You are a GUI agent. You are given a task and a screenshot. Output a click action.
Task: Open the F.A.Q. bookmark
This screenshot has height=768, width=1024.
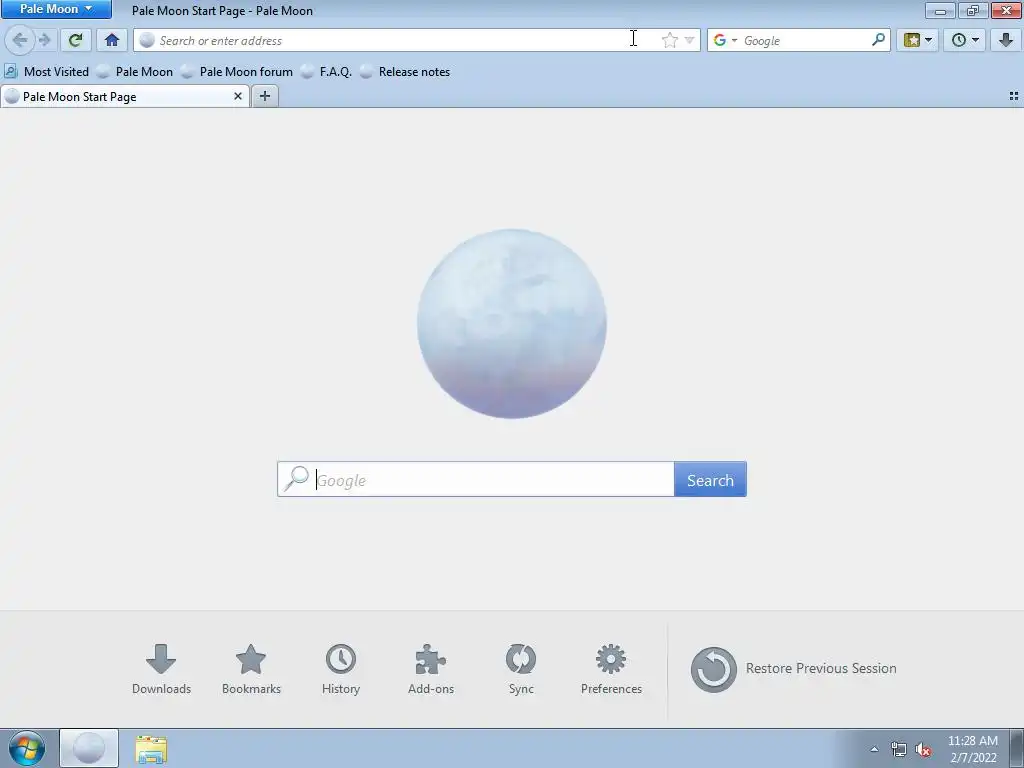327,72
